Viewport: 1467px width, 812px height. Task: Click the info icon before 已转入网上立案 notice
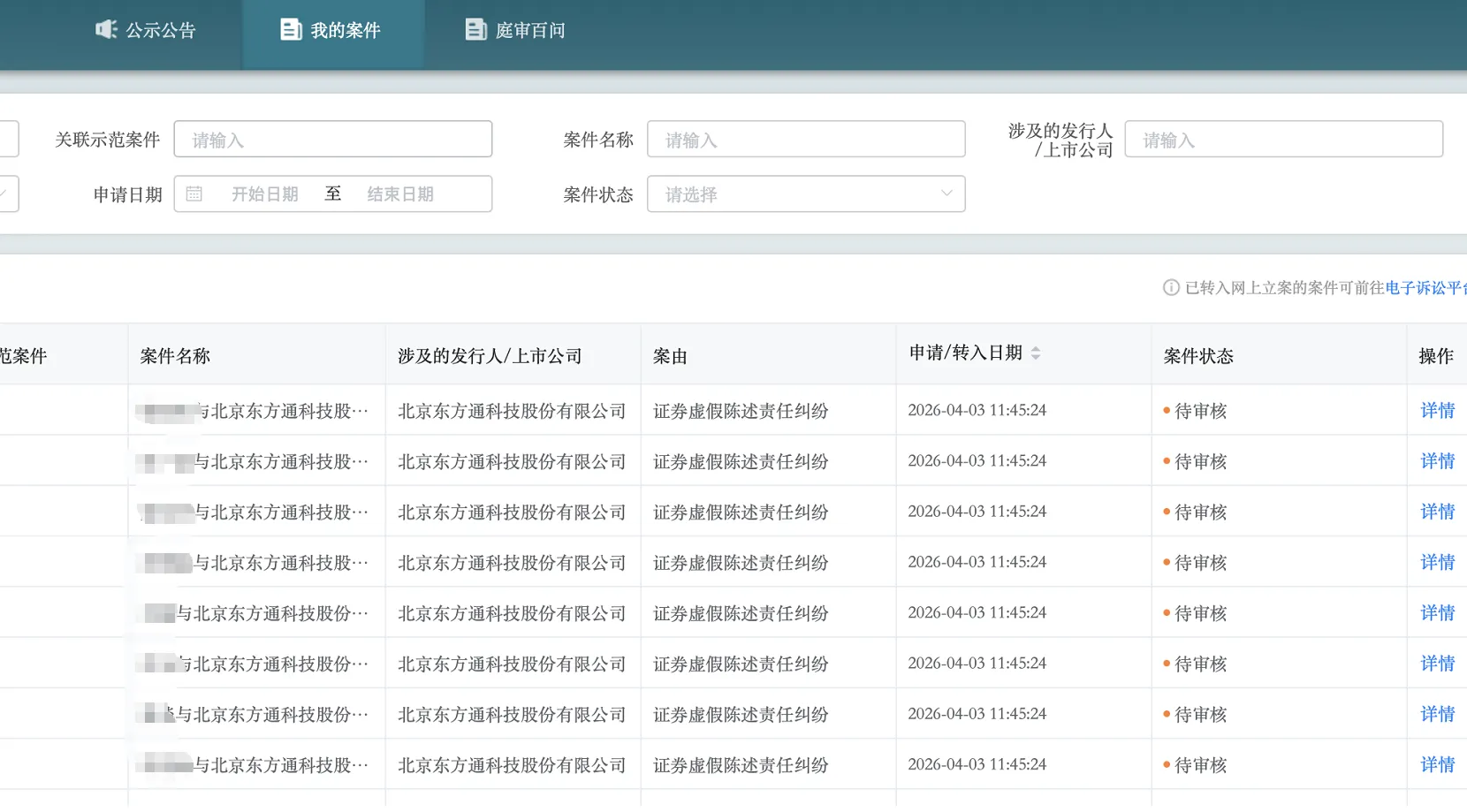tap(1170, 288)
